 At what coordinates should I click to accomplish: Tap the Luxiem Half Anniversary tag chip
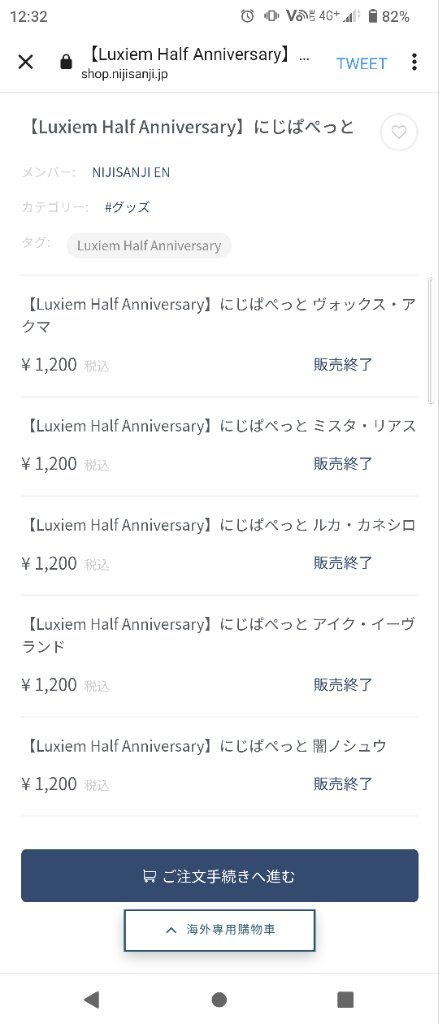pos(149,246)
